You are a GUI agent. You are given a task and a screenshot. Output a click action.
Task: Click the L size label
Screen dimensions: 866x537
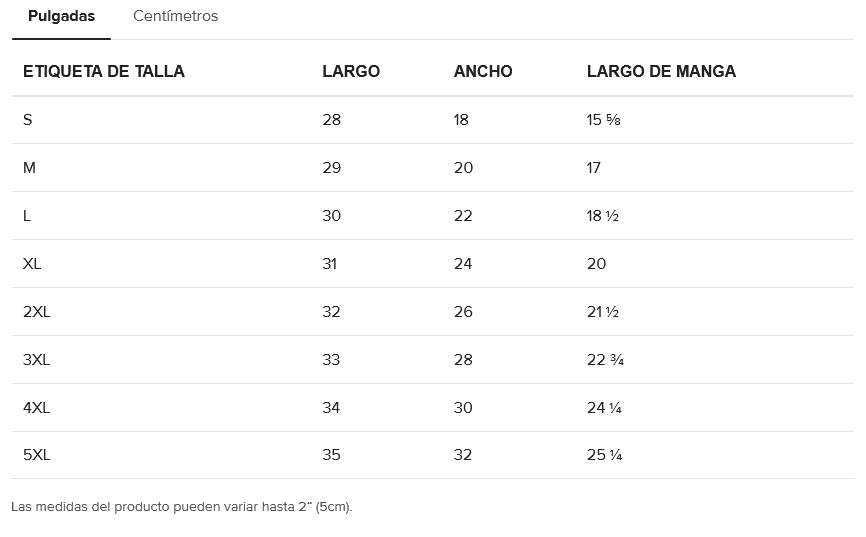tap(27, 216)
